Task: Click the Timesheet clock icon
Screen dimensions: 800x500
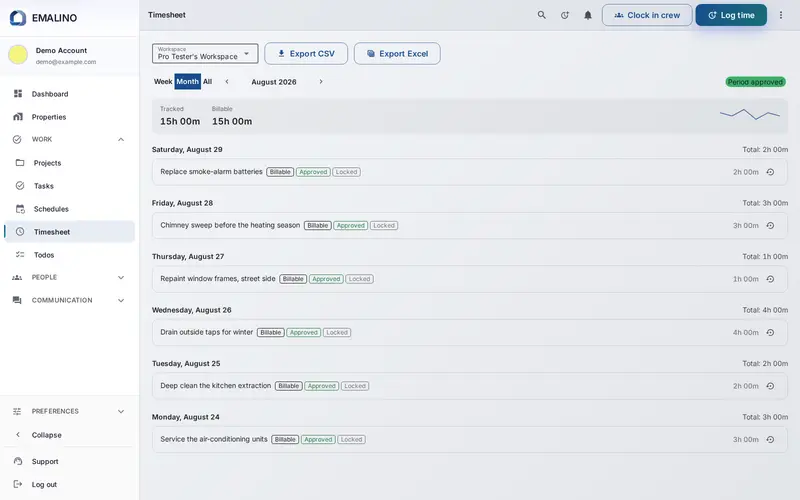Action: pos(20,232)
